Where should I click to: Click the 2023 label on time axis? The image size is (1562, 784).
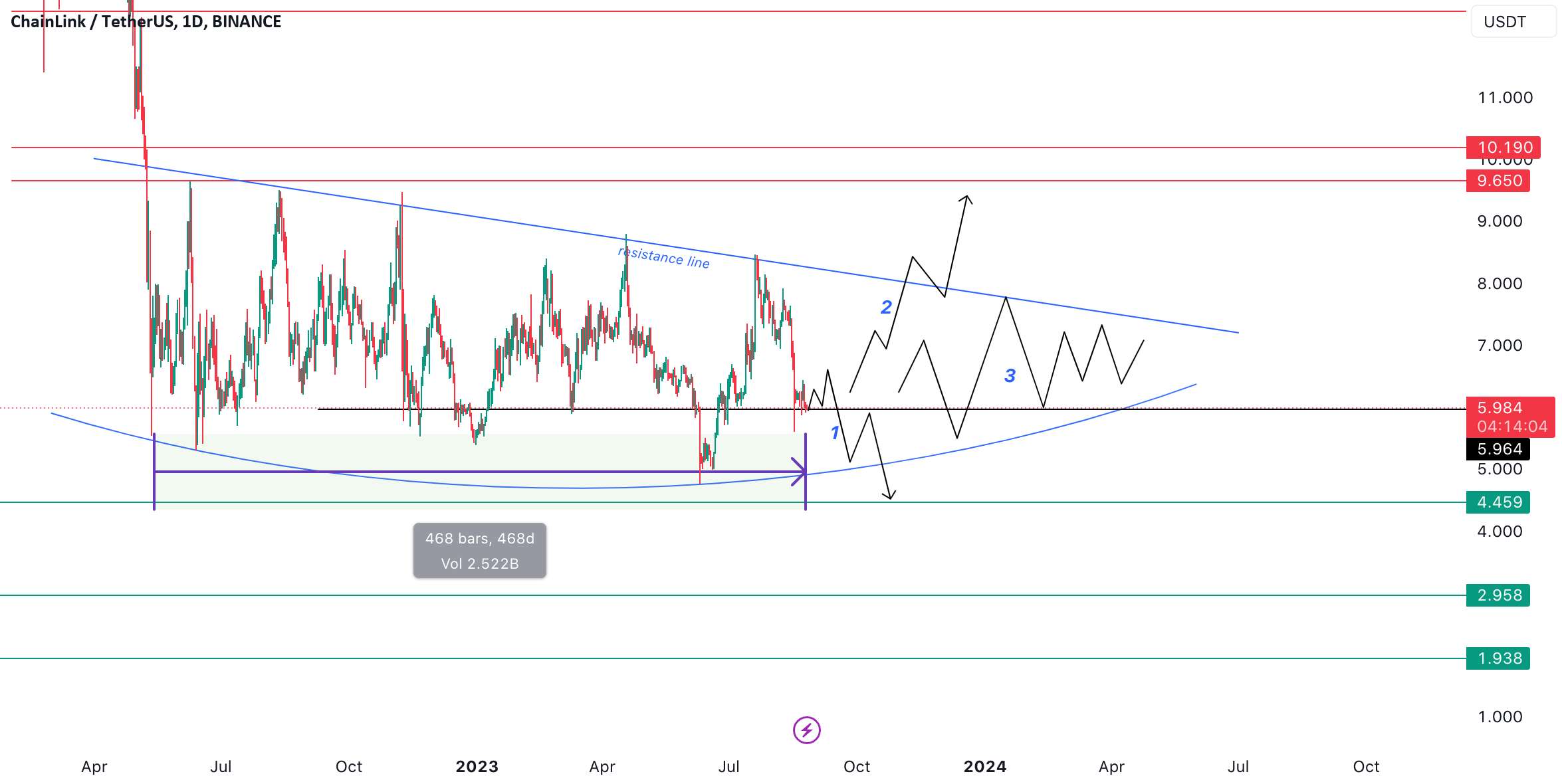[477, 767]
